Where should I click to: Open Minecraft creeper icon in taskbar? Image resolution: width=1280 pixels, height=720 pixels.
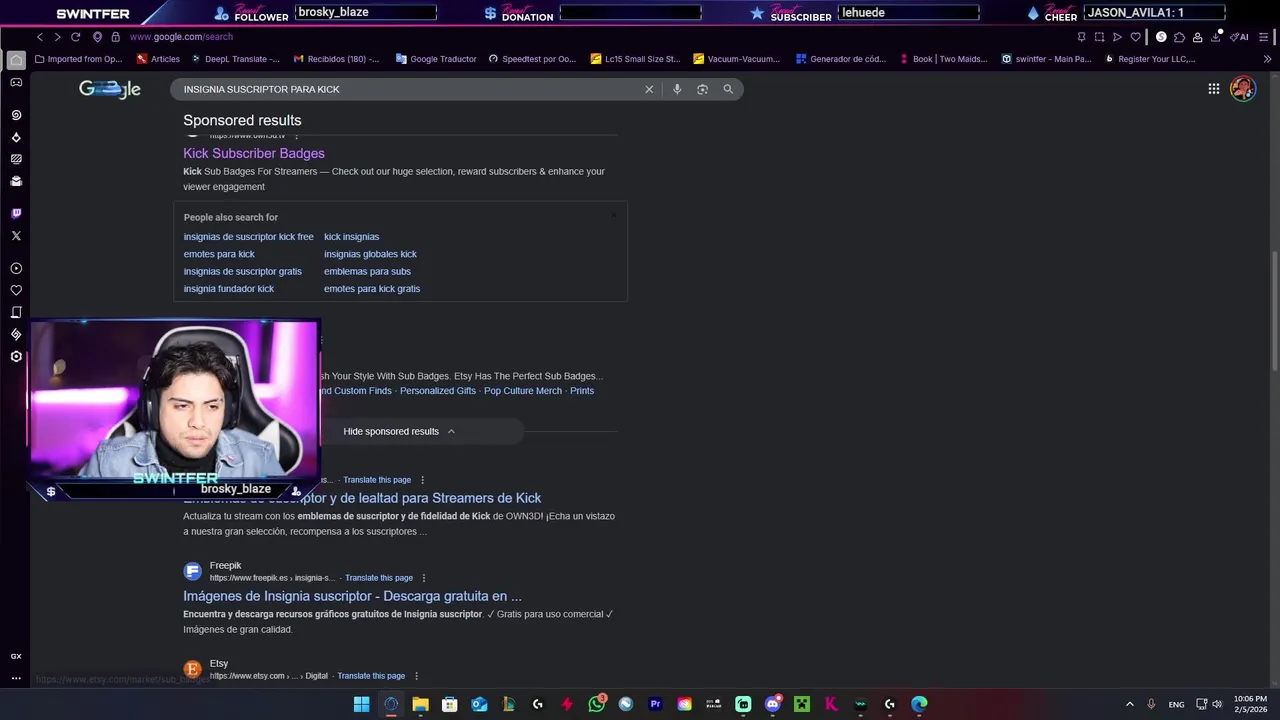point(801,704)
